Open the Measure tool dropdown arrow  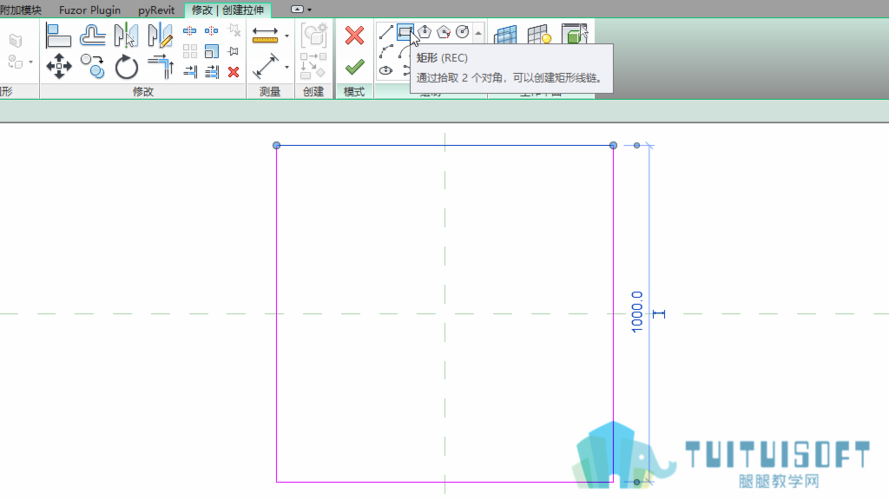(x=287, y=36)
